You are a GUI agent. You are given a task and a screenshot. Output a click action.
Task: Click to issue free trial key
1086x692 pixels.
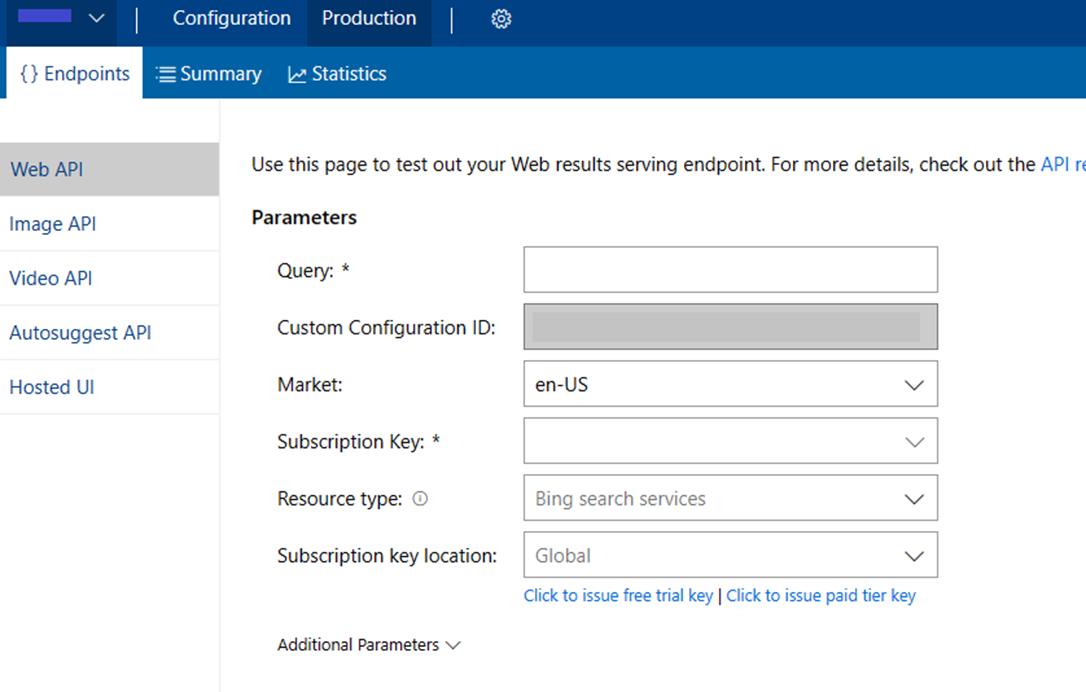[618, 595]
